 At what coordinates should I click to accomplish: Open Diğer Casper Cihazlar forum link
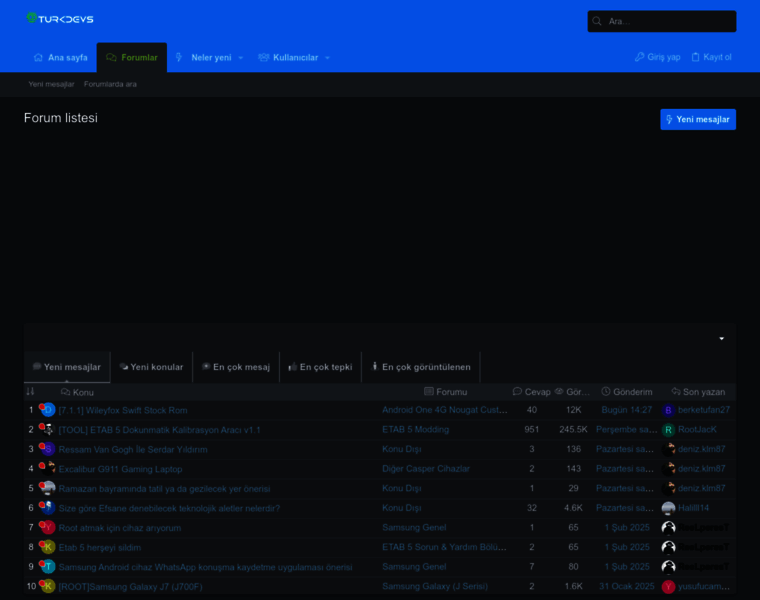[x=426, y=469]
